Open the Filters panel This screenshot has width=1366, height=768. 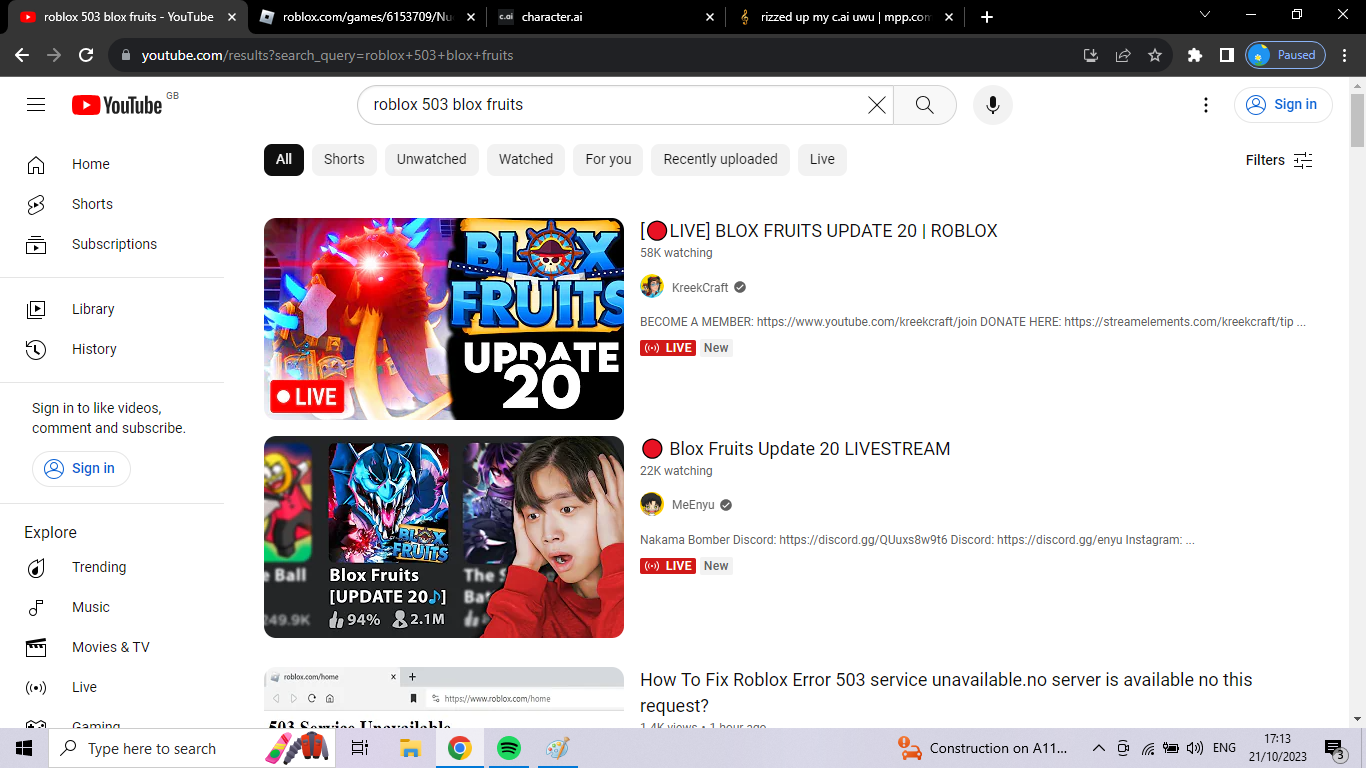(x=1279, y=160)
